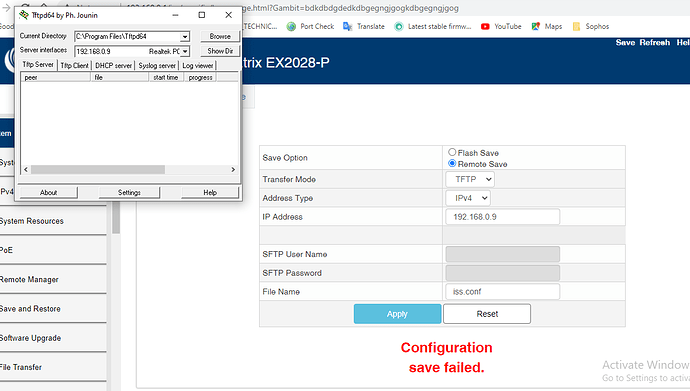
Task: Open the Sophos bookmark folder icon
Action: (576, 26)
